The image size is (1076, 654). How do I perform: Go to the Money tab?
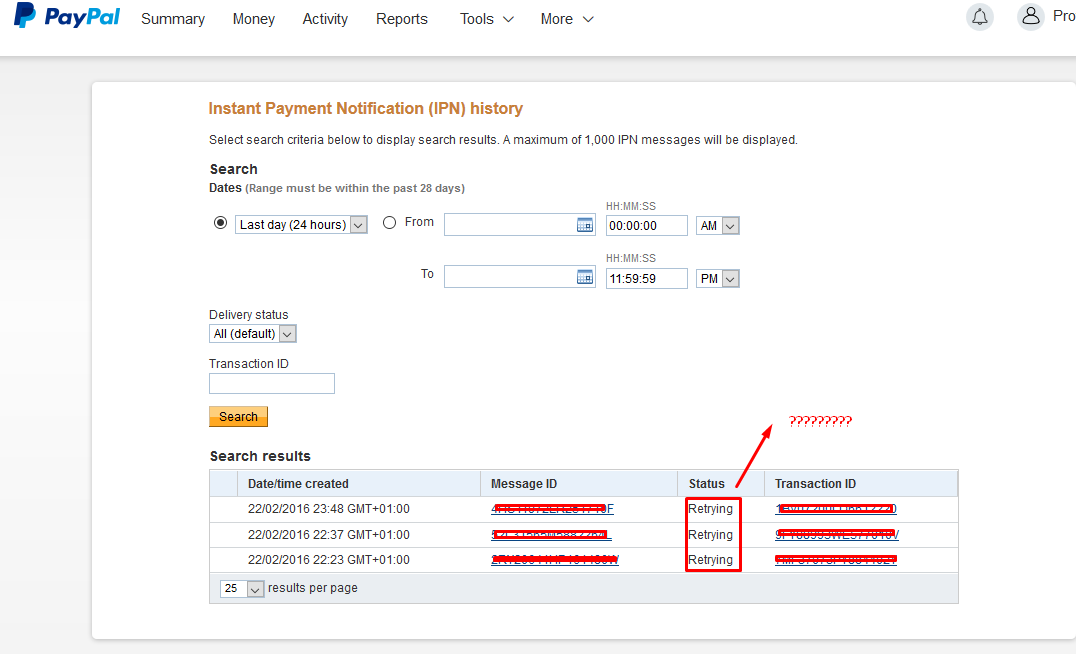coord(254,19)
